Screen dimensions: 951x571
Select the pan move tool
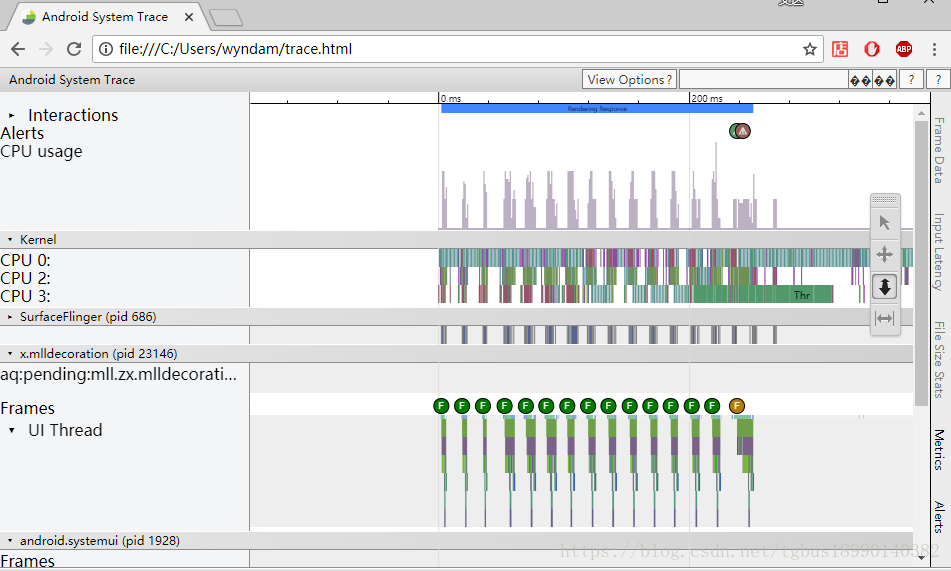[884, 254]
